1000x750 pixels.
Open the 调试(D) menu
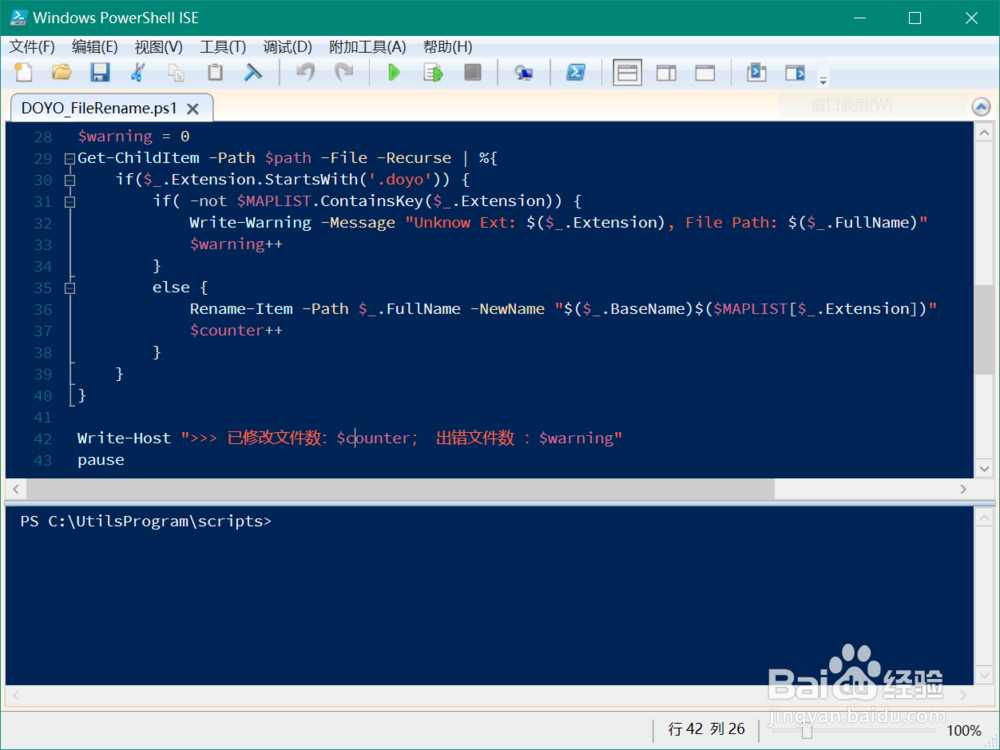pos(288,47)
